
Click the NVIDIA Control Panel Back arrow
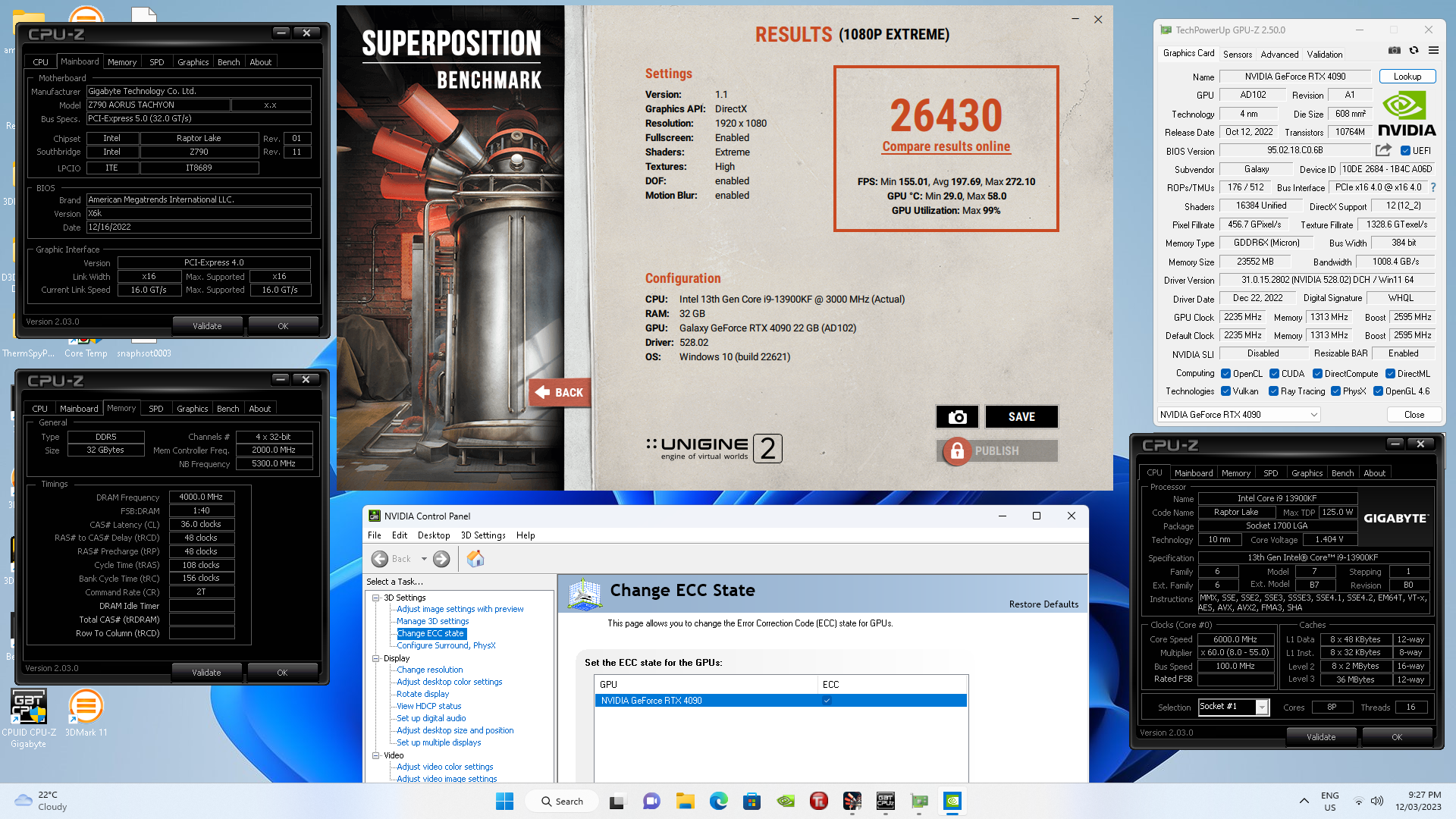pos(380,559)
